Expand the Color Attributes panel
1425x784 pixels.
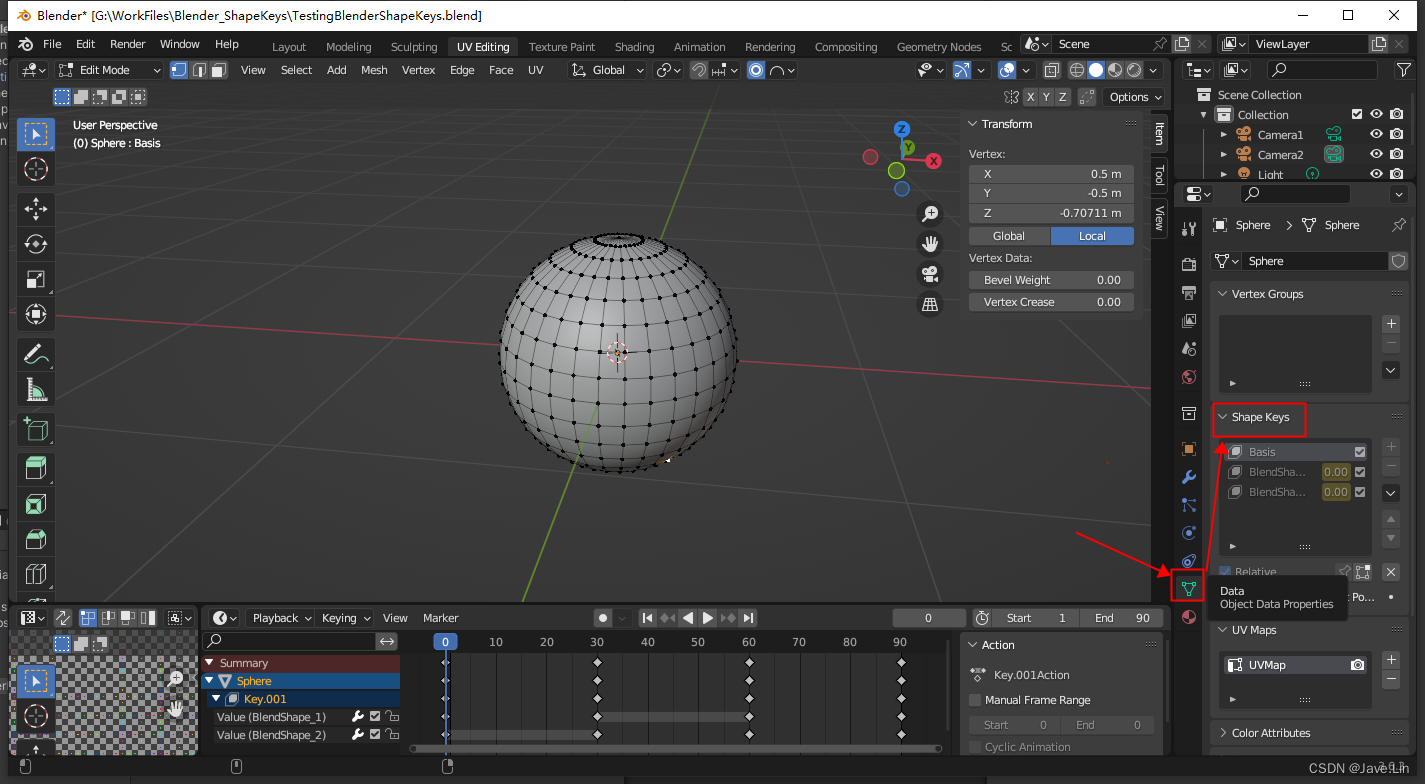click(1222, 733)
